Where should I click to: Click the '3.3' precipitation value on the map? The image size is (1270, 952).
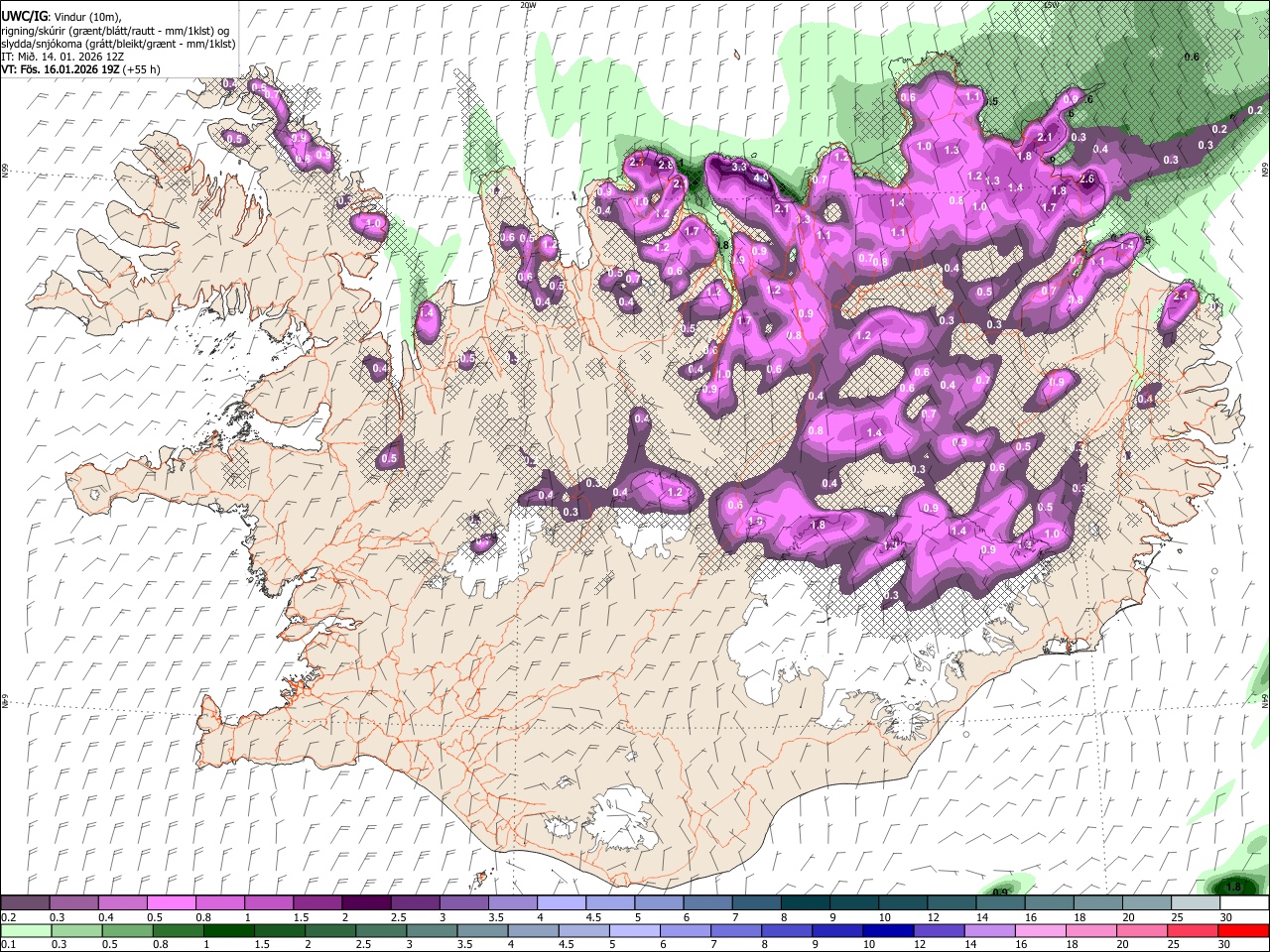pos(738,168)
